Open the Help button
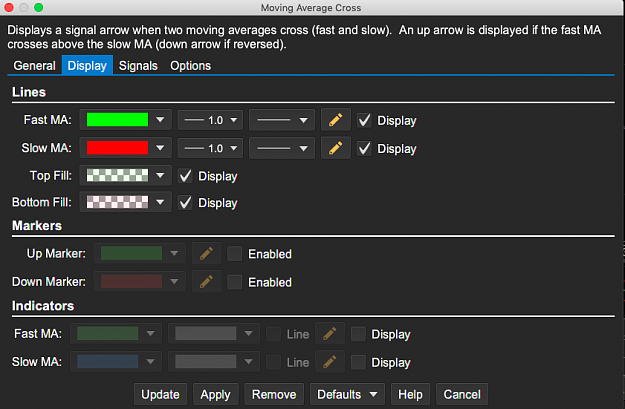The image size is (625, 409). pyautogui.click(x=410, y=395)
